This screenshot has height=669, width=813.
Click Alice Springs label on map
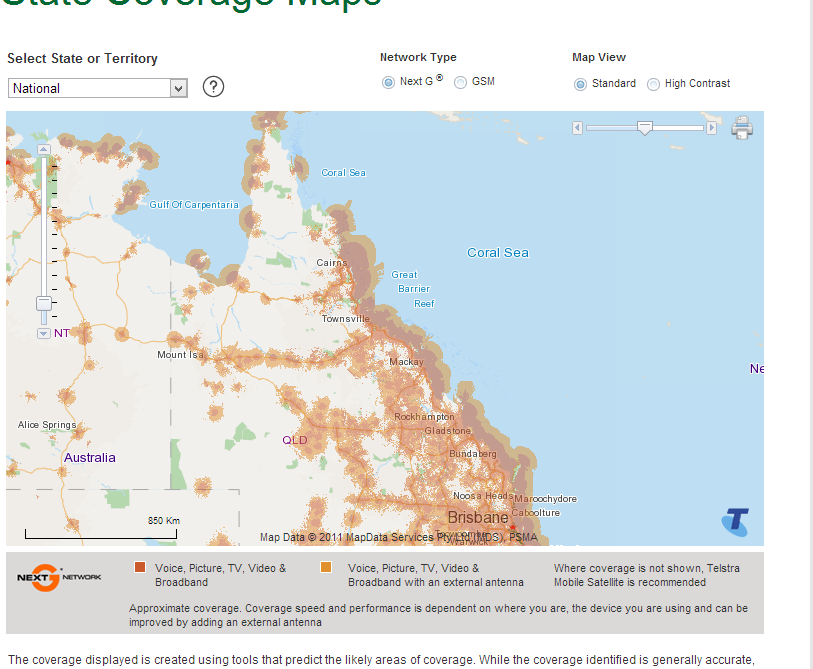[47, 425]
